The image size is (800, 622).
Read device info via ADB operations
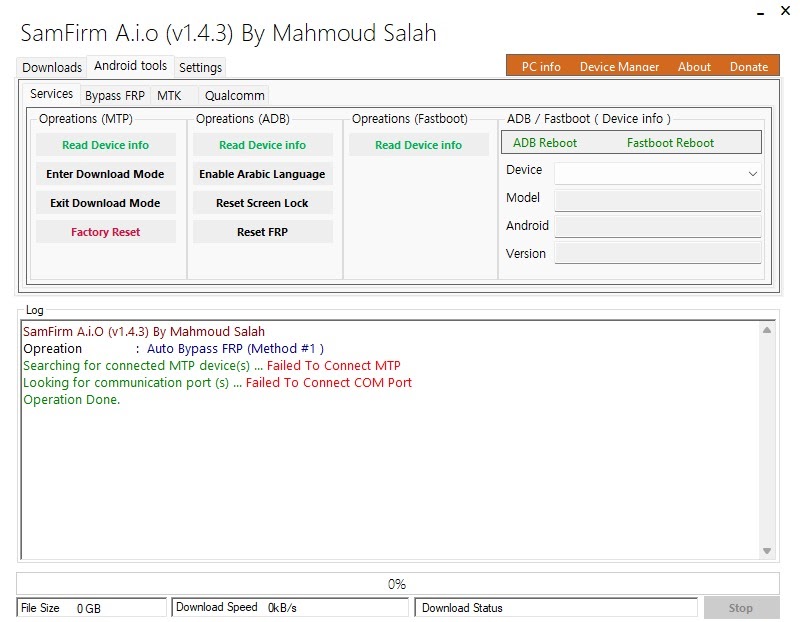coord(262,144)
